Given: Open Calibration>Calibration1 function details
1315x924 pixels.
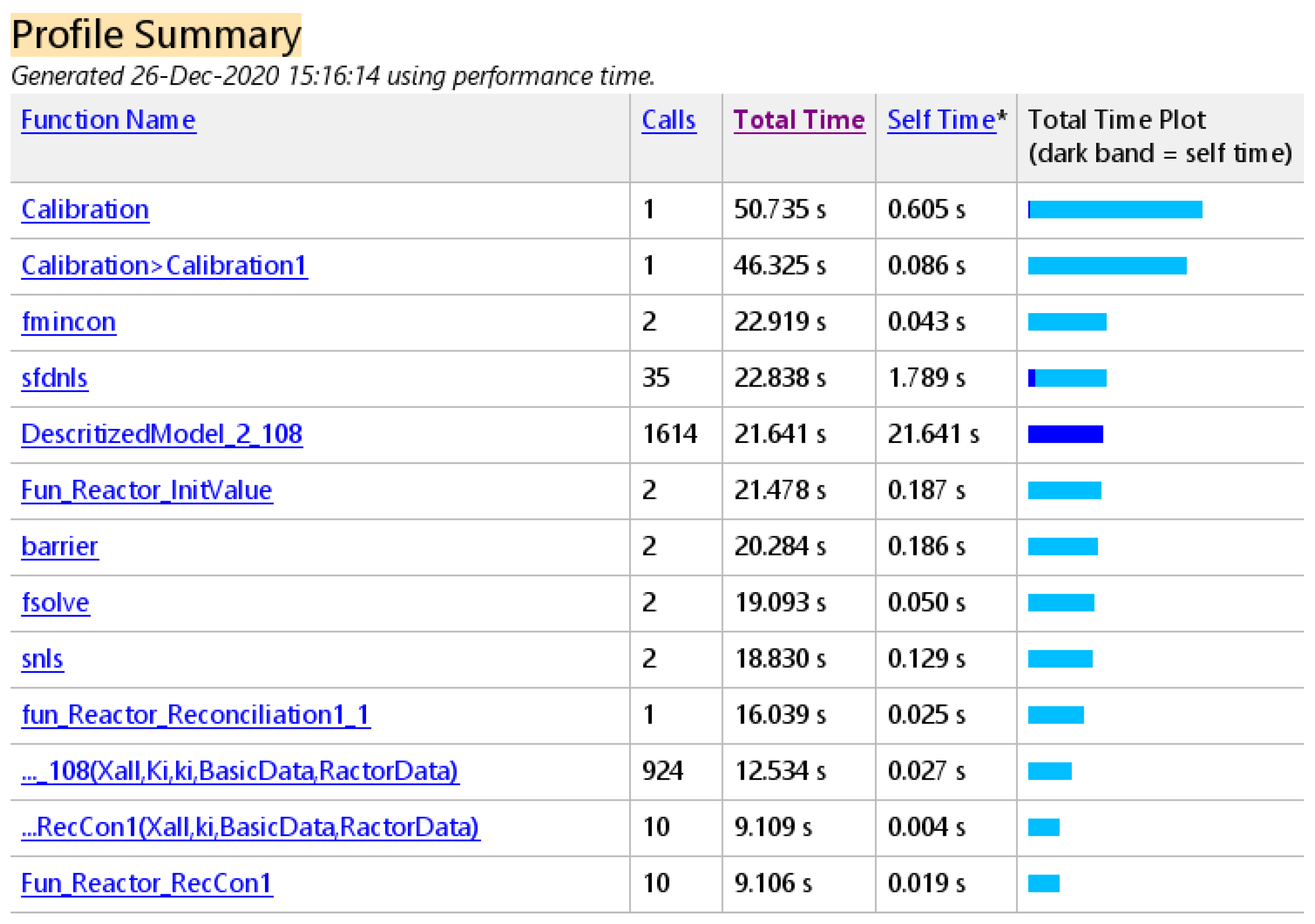Looking at the screenshot, I should pos(164,266).
